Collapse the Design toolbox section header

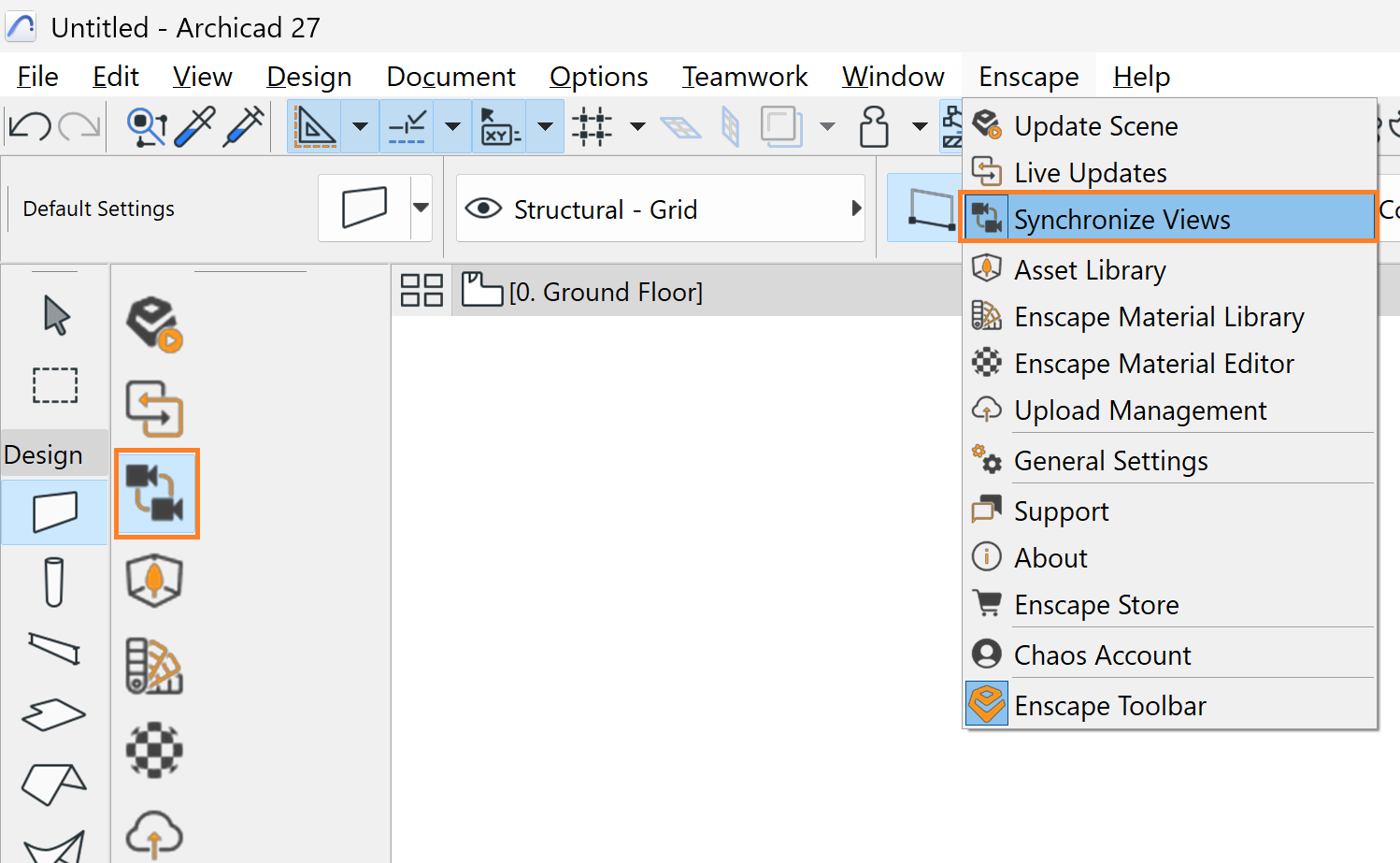tap(54, 454)
